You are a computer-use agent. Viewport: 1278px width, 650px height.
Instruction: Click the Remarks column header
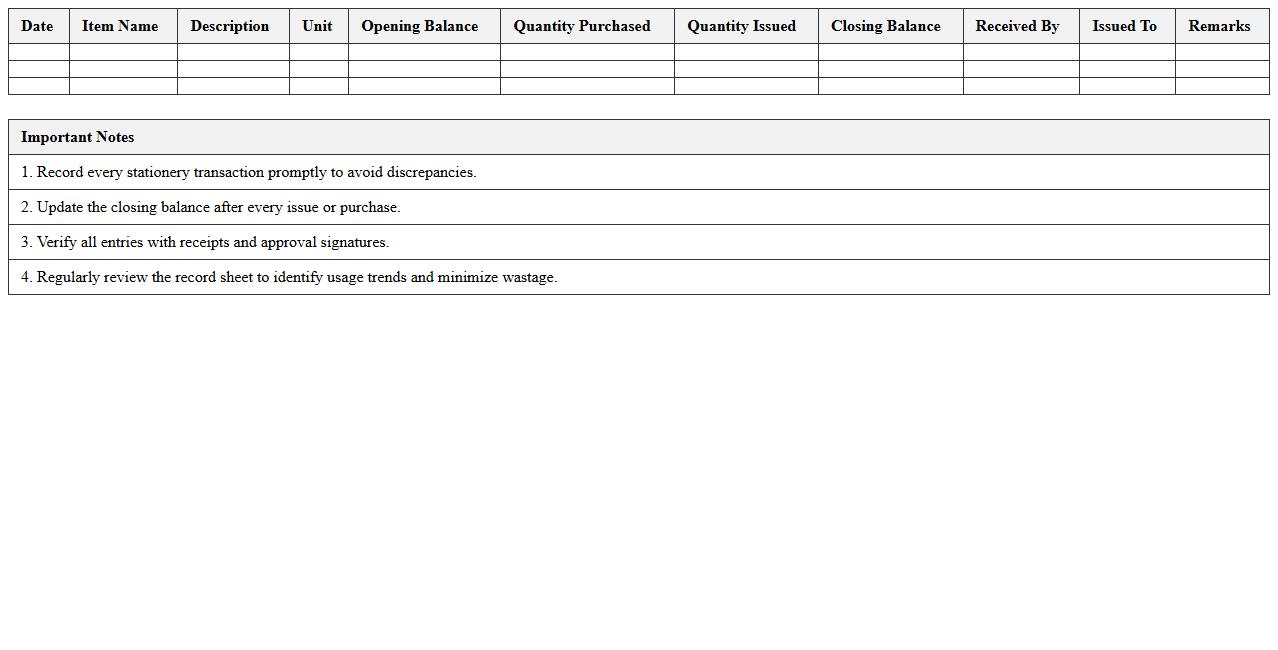pyautogui.click(x=1219, y=26)
